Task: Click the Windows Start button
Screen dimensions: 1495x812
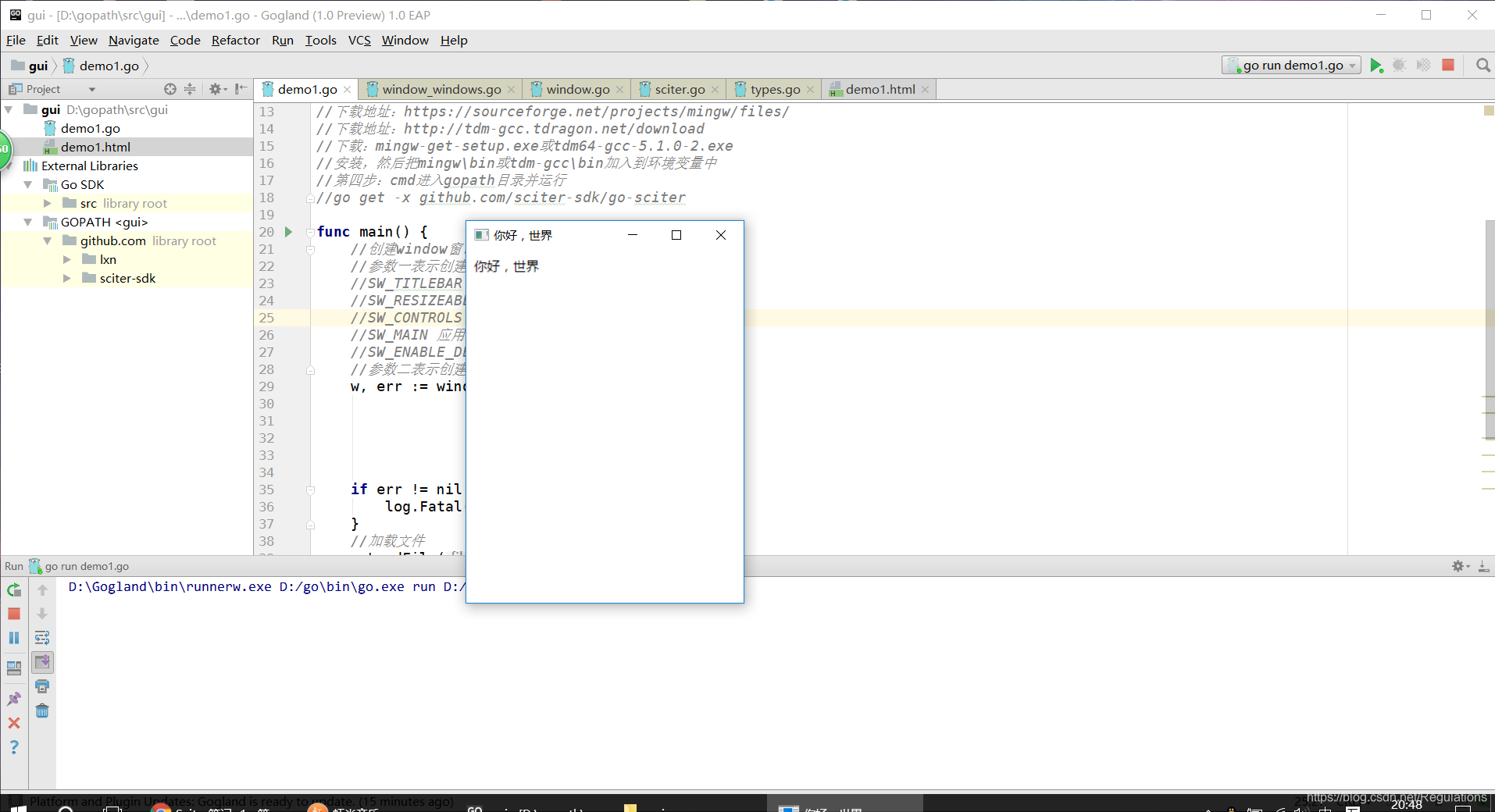Action: [17, 809]
